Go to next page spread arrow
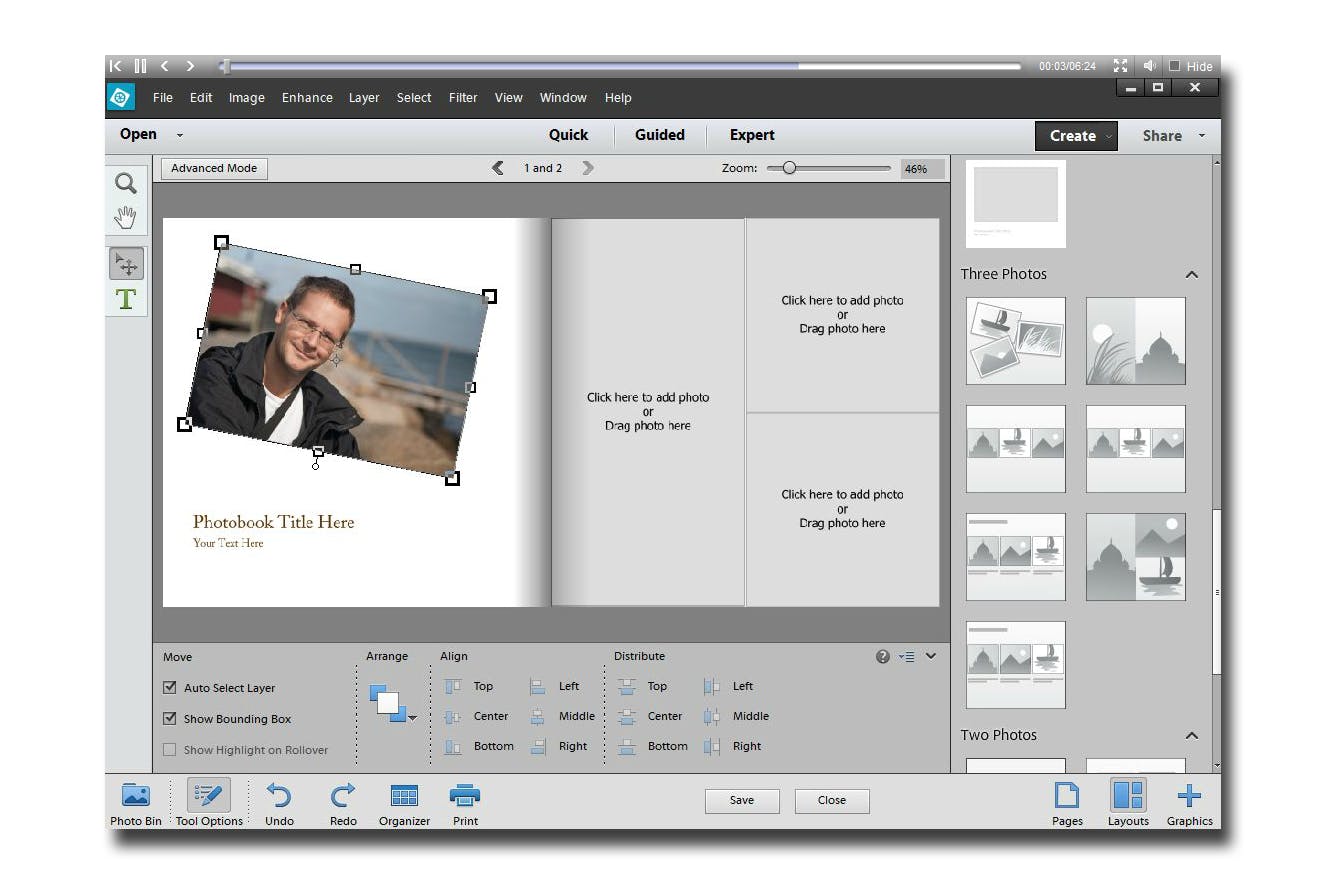This screenshot has width=1326, height=884. (588, 168)
